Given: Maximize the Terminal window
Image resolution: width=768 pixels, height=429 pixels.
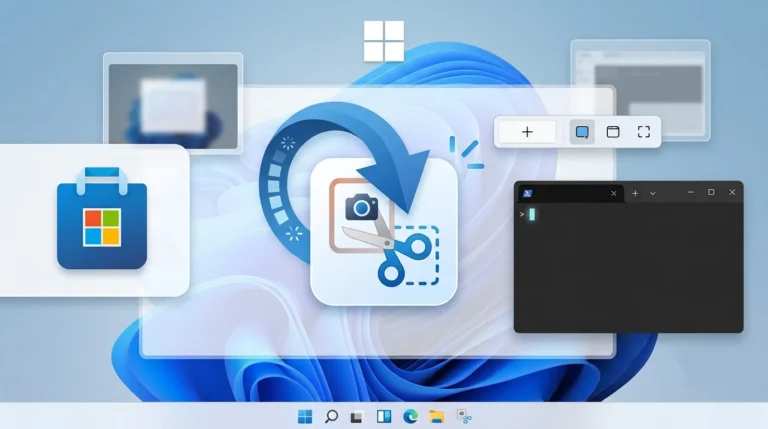Looking at the screenshot, I should click(711, 192).
